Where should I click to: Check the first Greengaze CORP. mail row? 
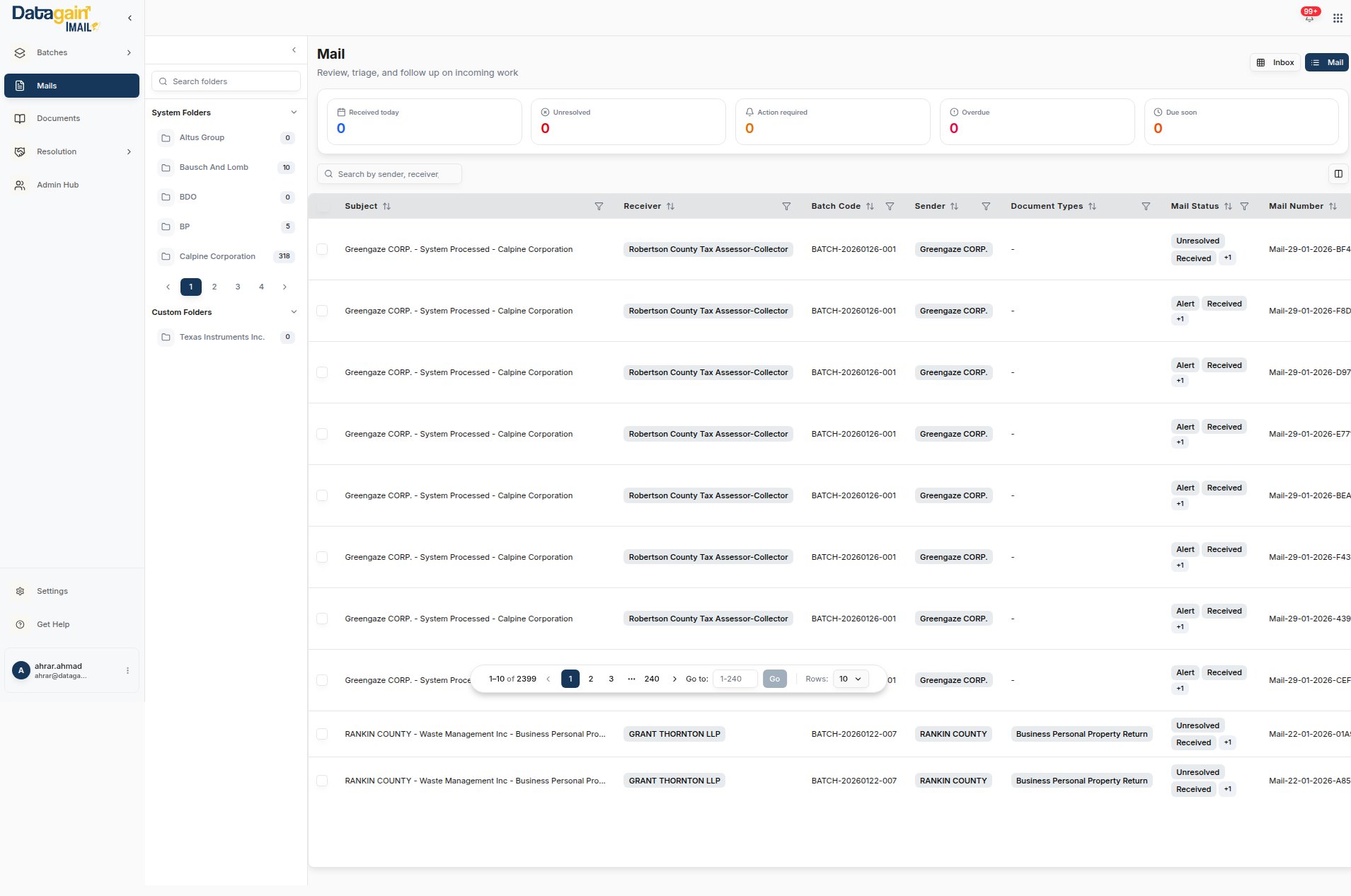coord(322,250)
